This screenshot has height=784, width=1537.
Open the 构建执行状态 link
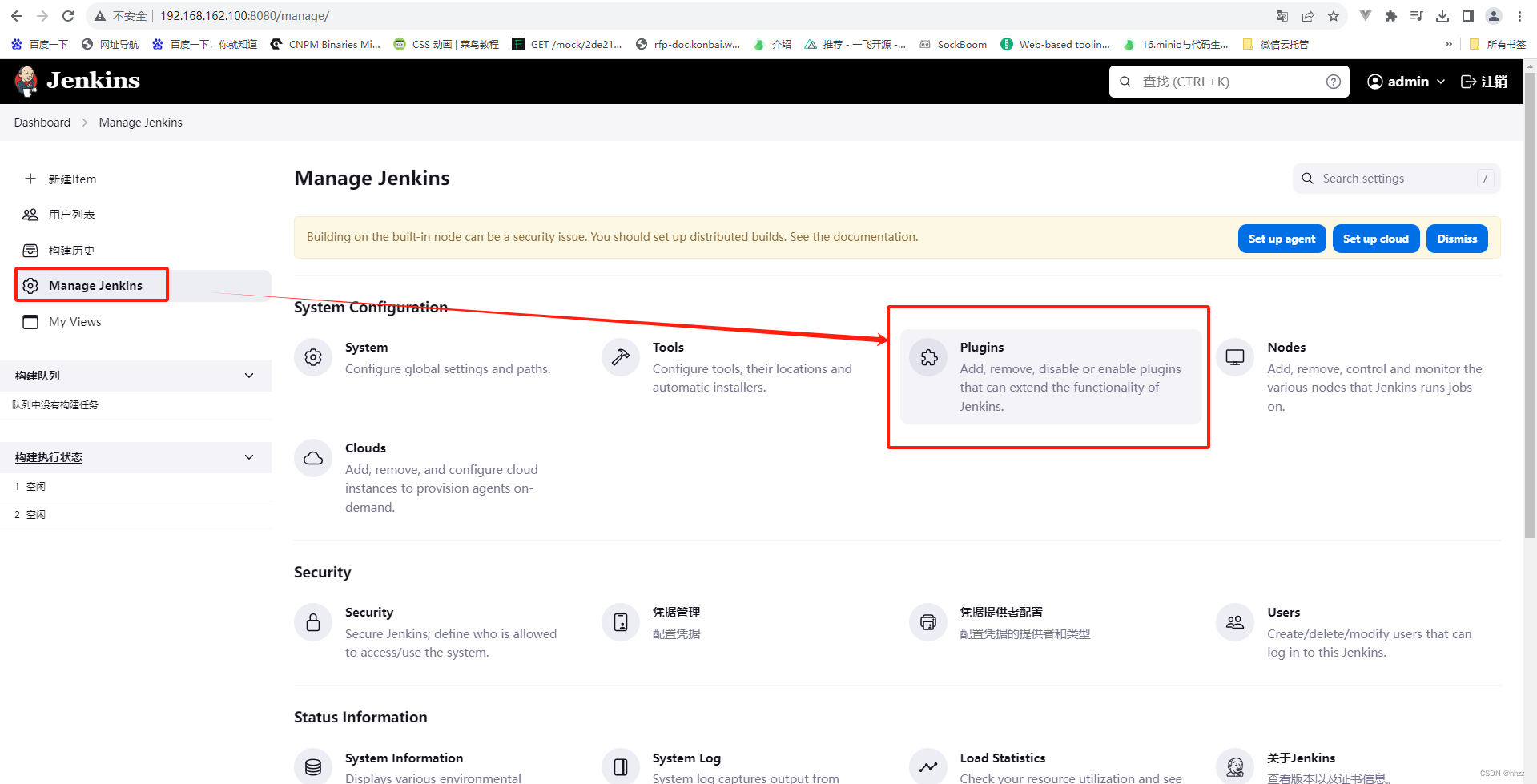[49, 457]
